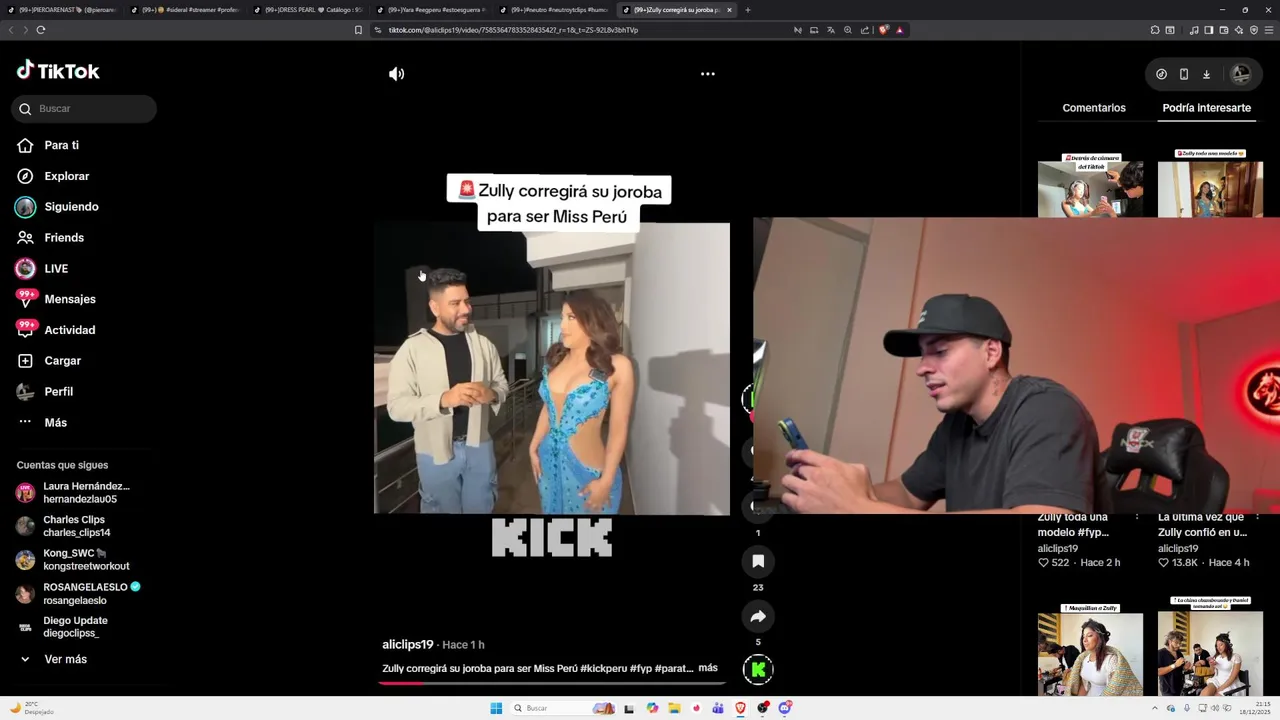This screenshot has width=1280, height=720.
Task: Share the video with arrow icon
Action: pyautogui.click(x=758, y=616)
